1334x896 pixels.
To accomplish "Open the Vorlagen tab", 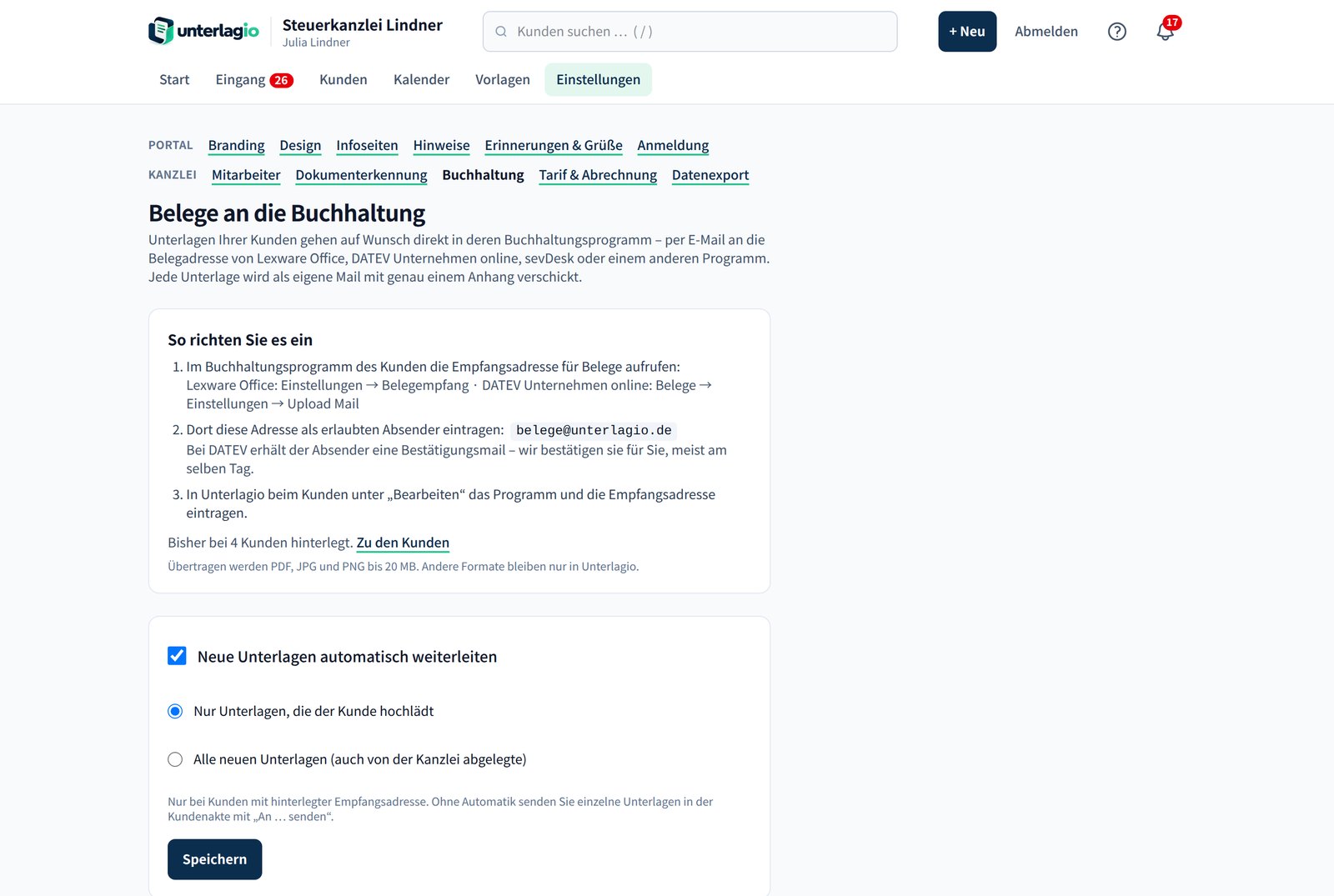I will (503, 80).
